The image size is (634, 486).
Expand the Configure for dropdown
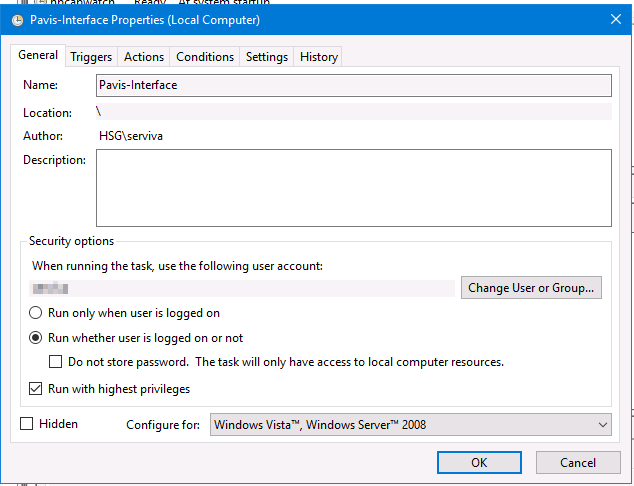pos(411,425)
